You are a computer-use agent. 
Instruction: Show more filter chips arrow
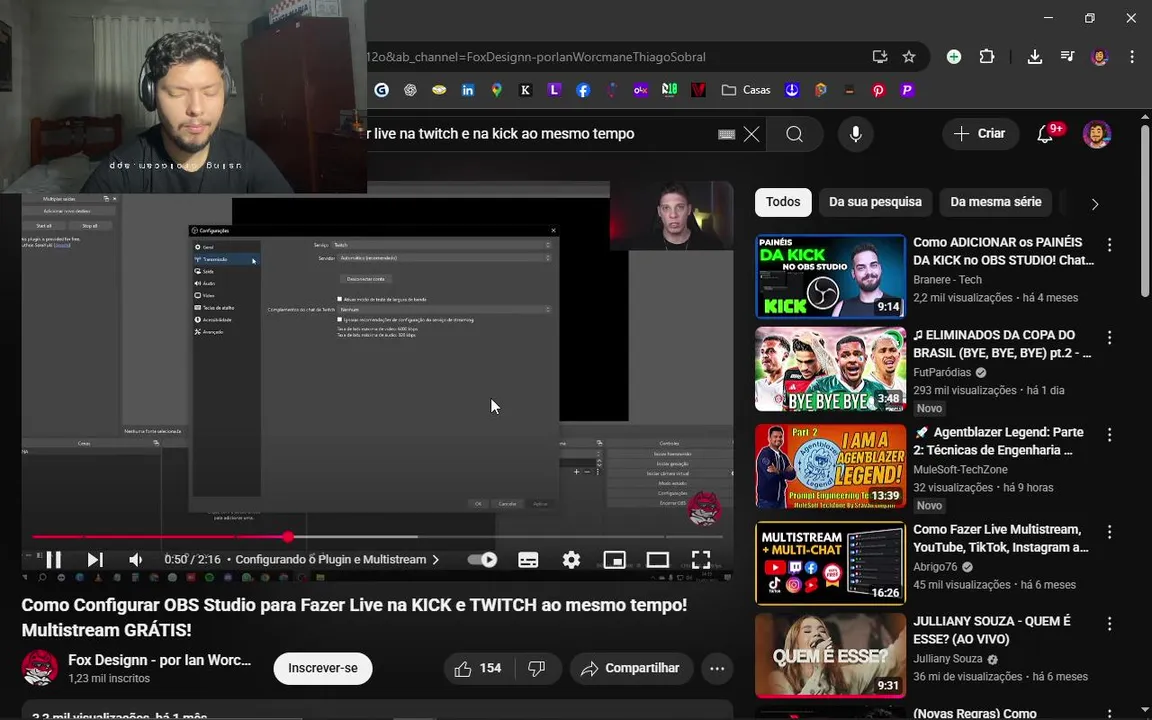pyautogui.click(x=1095, y=204)
